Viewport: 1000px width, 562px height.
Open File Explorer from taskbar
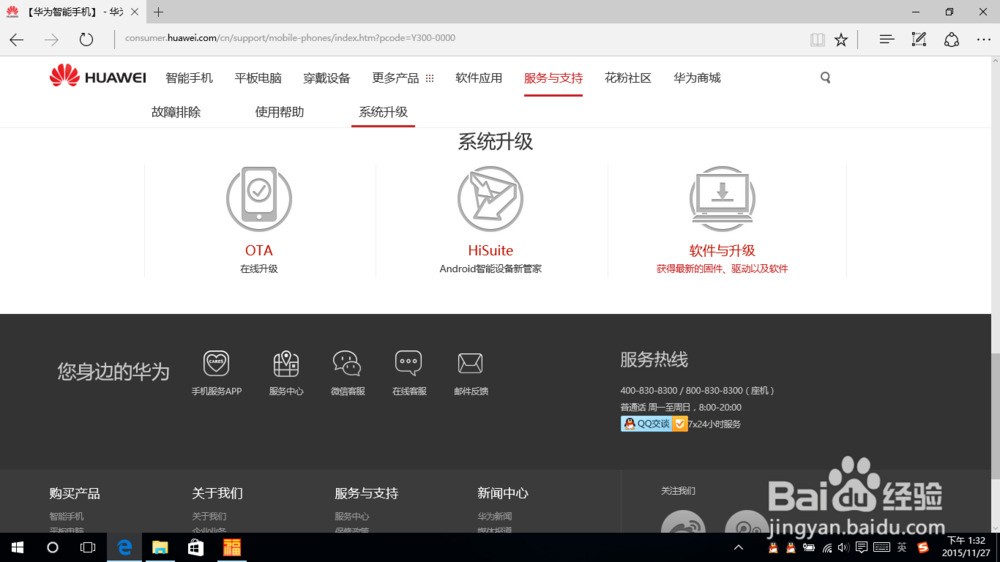pos(159,547)
